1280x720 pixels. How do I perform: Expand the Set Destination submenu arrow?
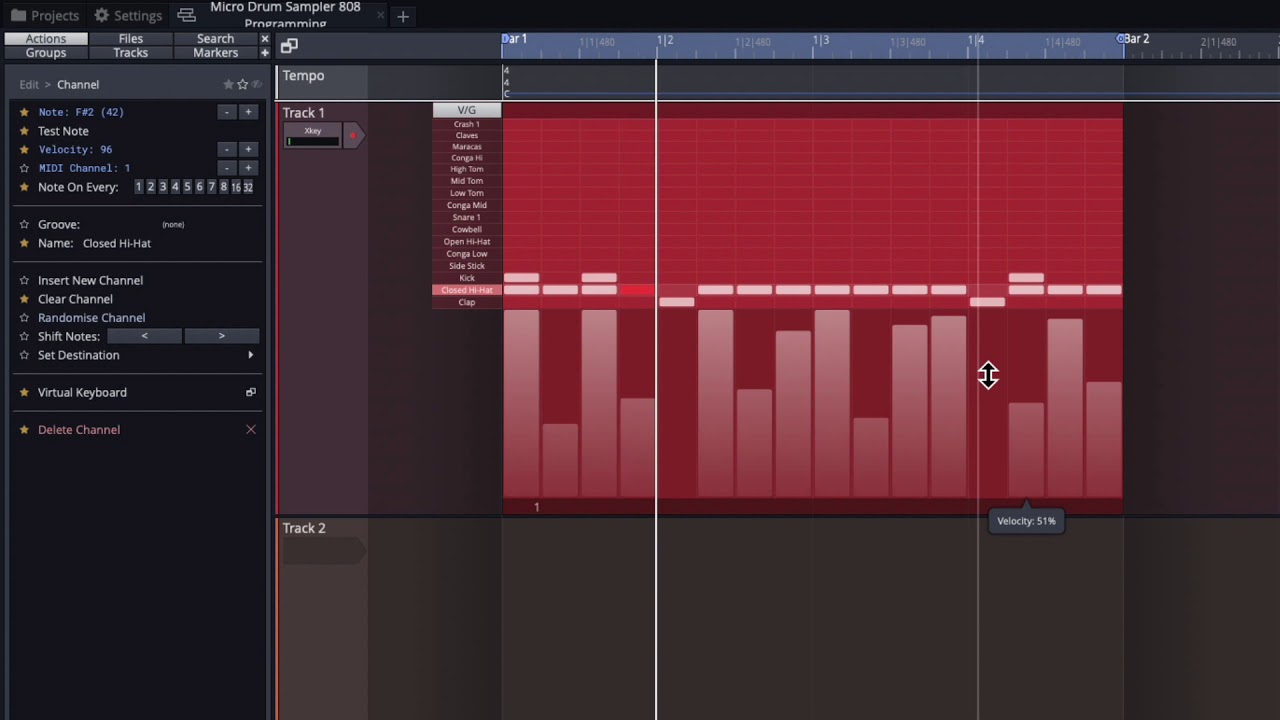[250, 355]
